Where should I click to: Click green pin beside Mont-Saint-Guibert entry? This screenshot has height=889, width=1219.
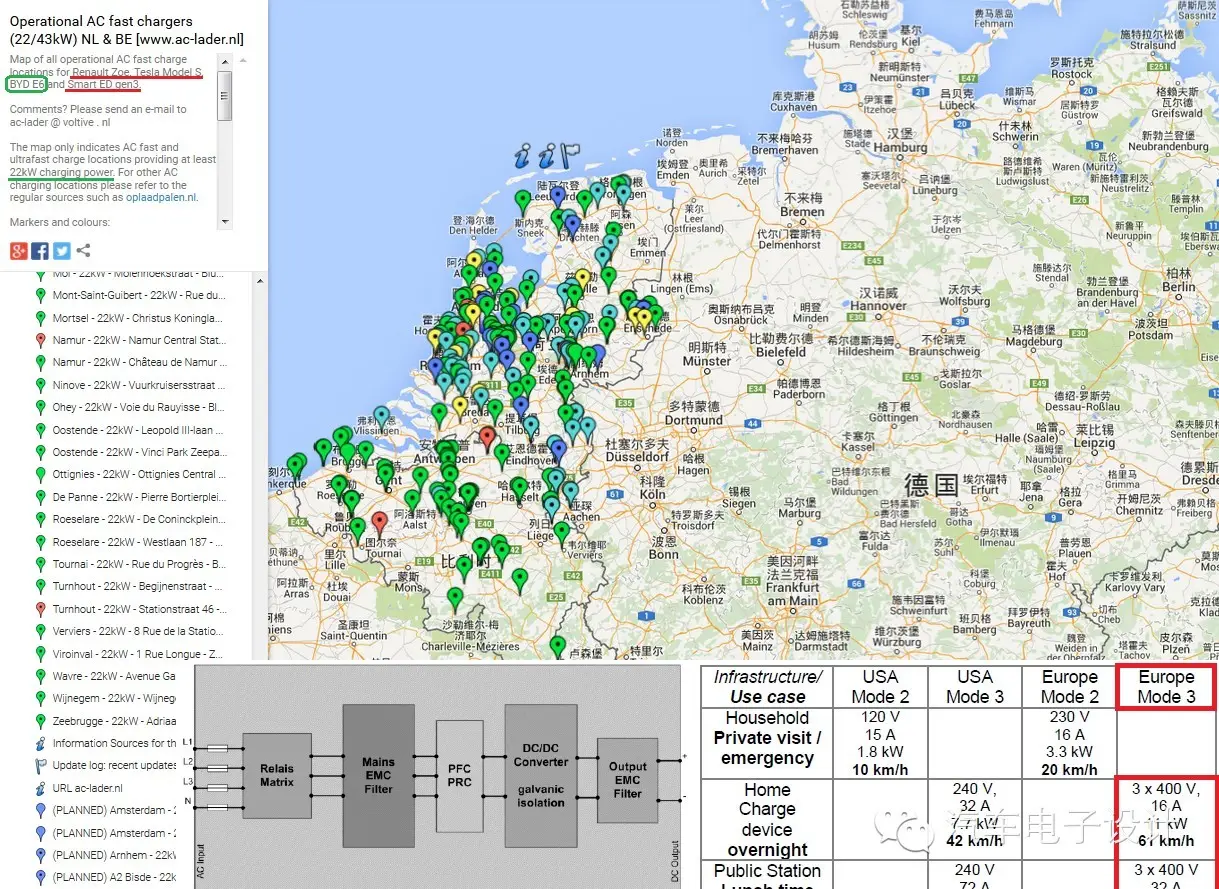(x=40, y=296)
